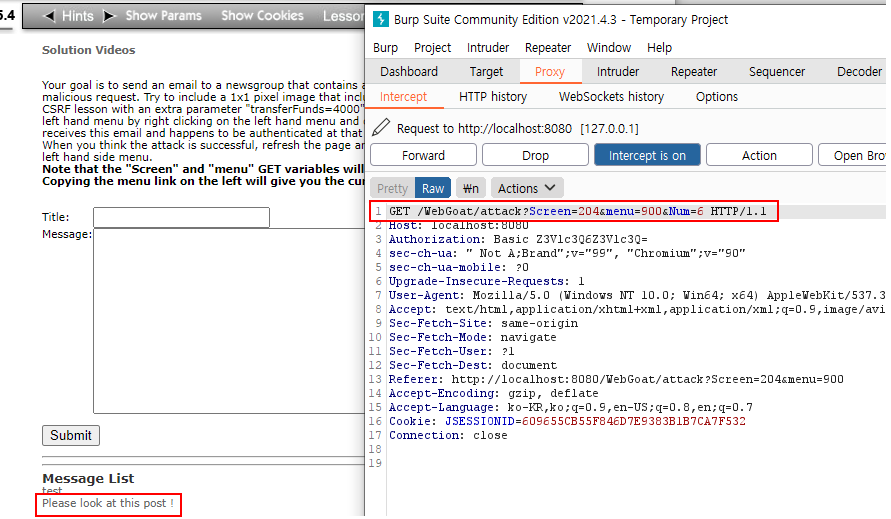Click the Sec-Fetch-Mode header line
This screenshot has width=891, height=519.
coord(473,337)
